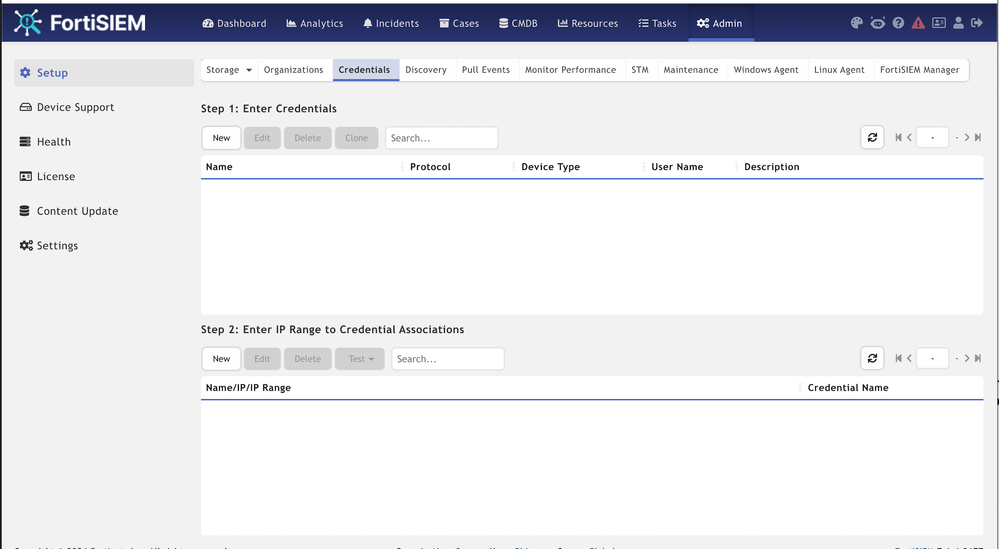This screenshot has height=549, width=999.
Task: Go to next page of associations table
Action: click(967, 359)
